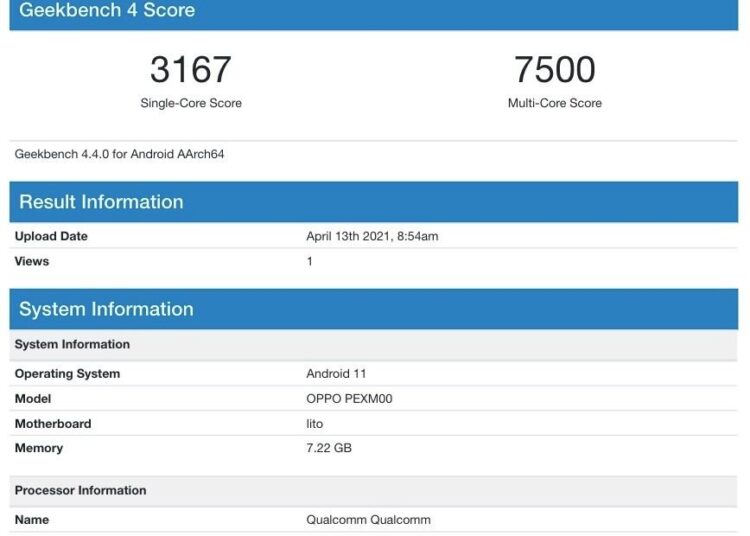Image resolution: width=750 pixels, height=536 pixels.
Task: Click the Memory row label
Action: pos(39,448)
